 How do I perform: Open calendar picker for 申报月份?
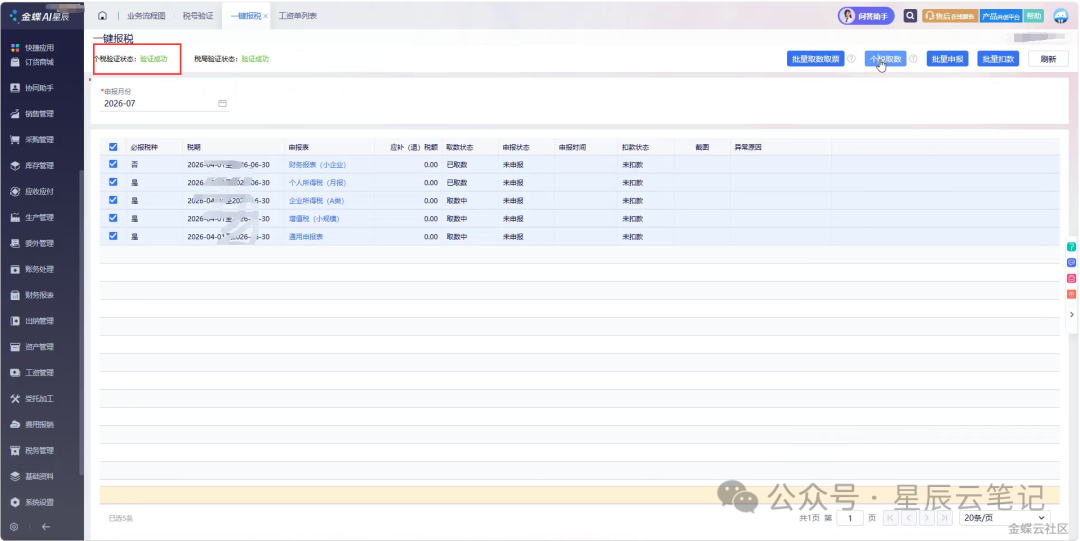tap(222, 103)
